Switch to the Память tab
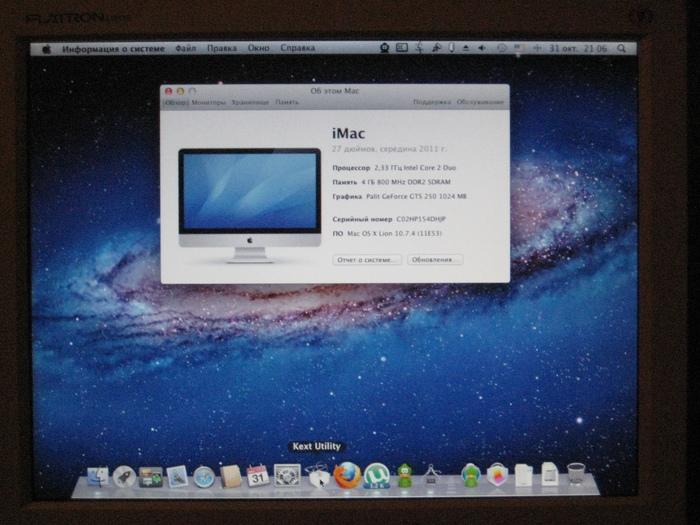Viewport: 700px width, 525px height. (287, 103)
